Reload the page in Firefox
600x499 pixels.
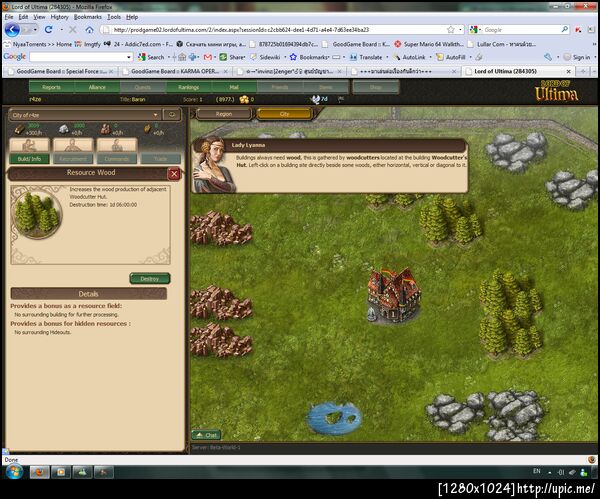(x=48, y=30)
